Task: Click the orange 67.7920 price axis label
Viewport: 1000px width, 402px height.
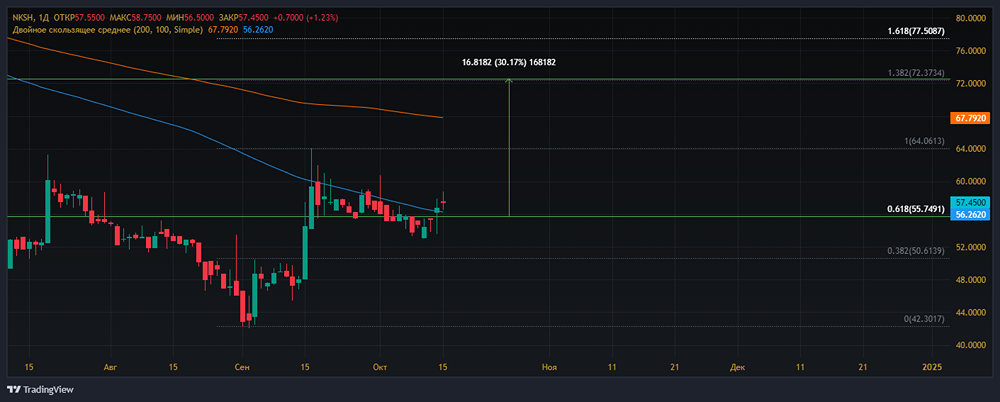Action: point(969,118)
